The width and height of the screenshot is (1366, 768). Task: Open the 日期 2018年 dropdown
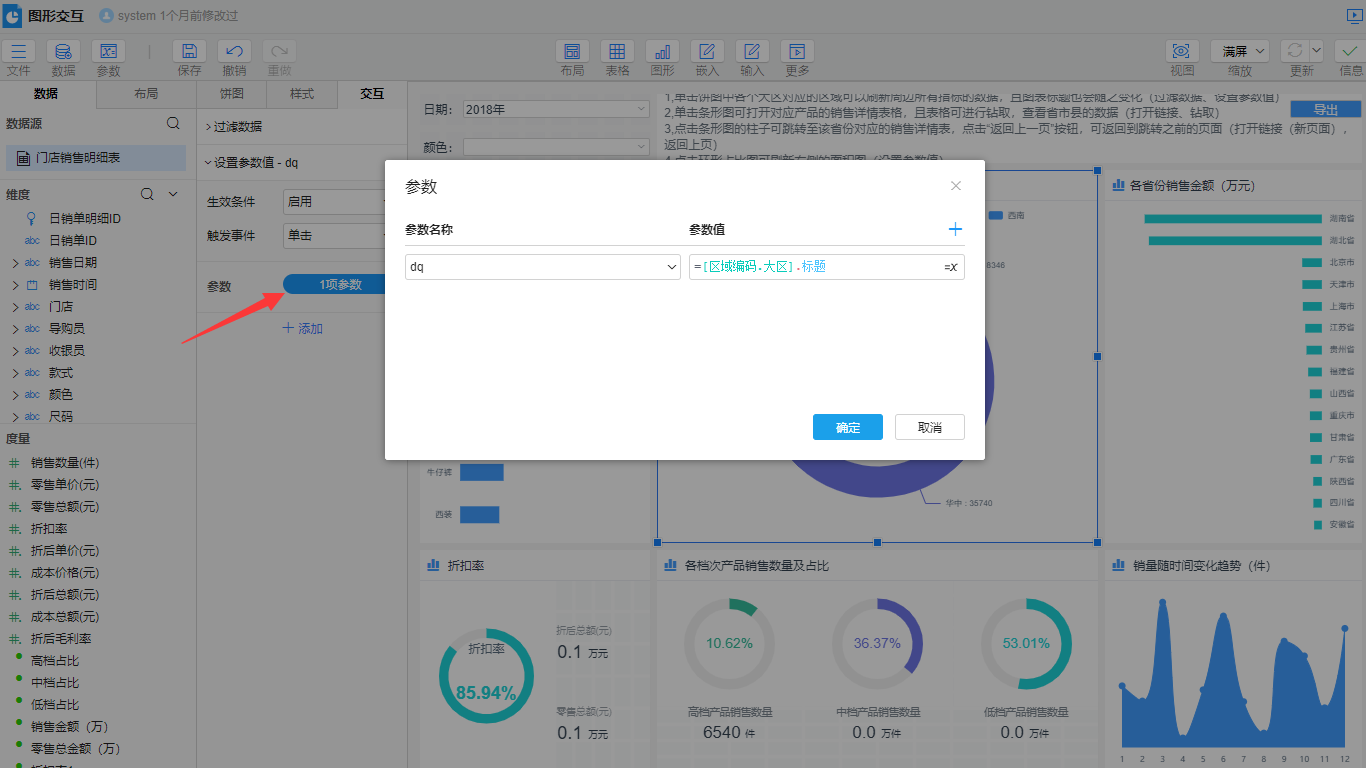click(x=556, y=109)
